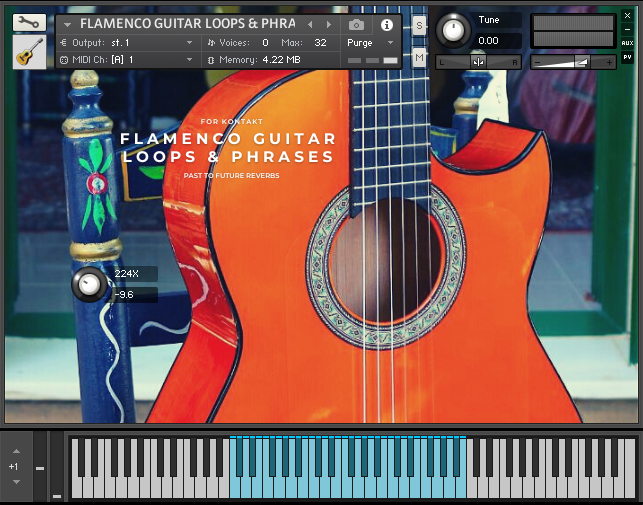Click the -9.6 reverb level value
This screenshot has height=505, width=643.
coord(133,295)
